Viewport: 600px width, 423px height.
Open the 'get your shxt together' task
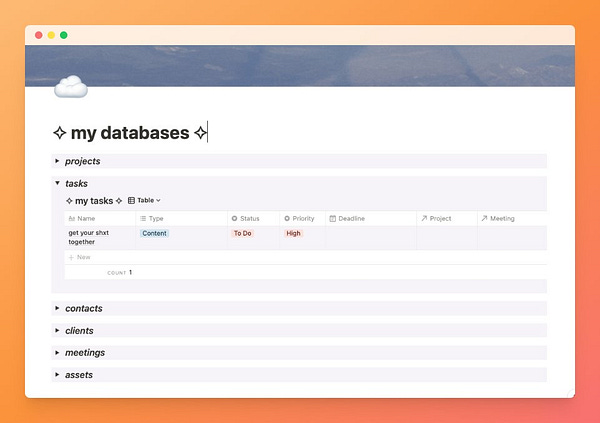[x=88, y=237]
